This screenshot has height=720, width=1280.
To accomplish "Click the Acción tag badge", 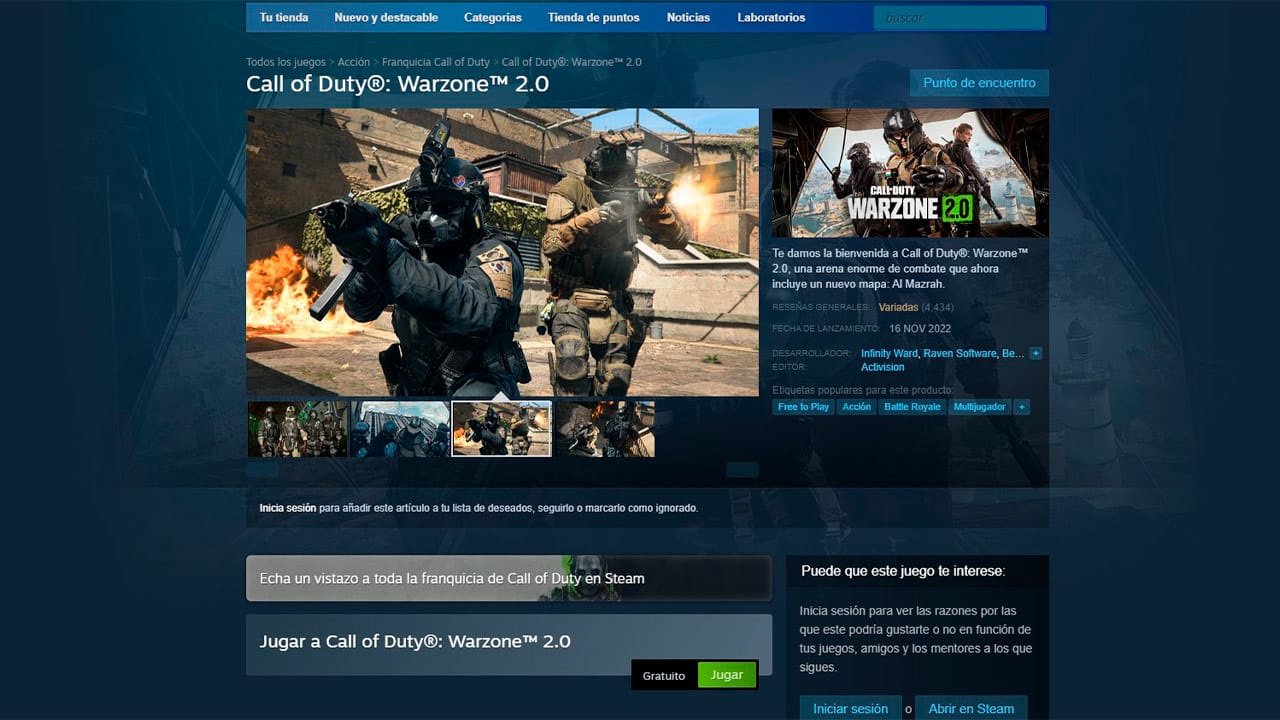I will click(856, 407).
